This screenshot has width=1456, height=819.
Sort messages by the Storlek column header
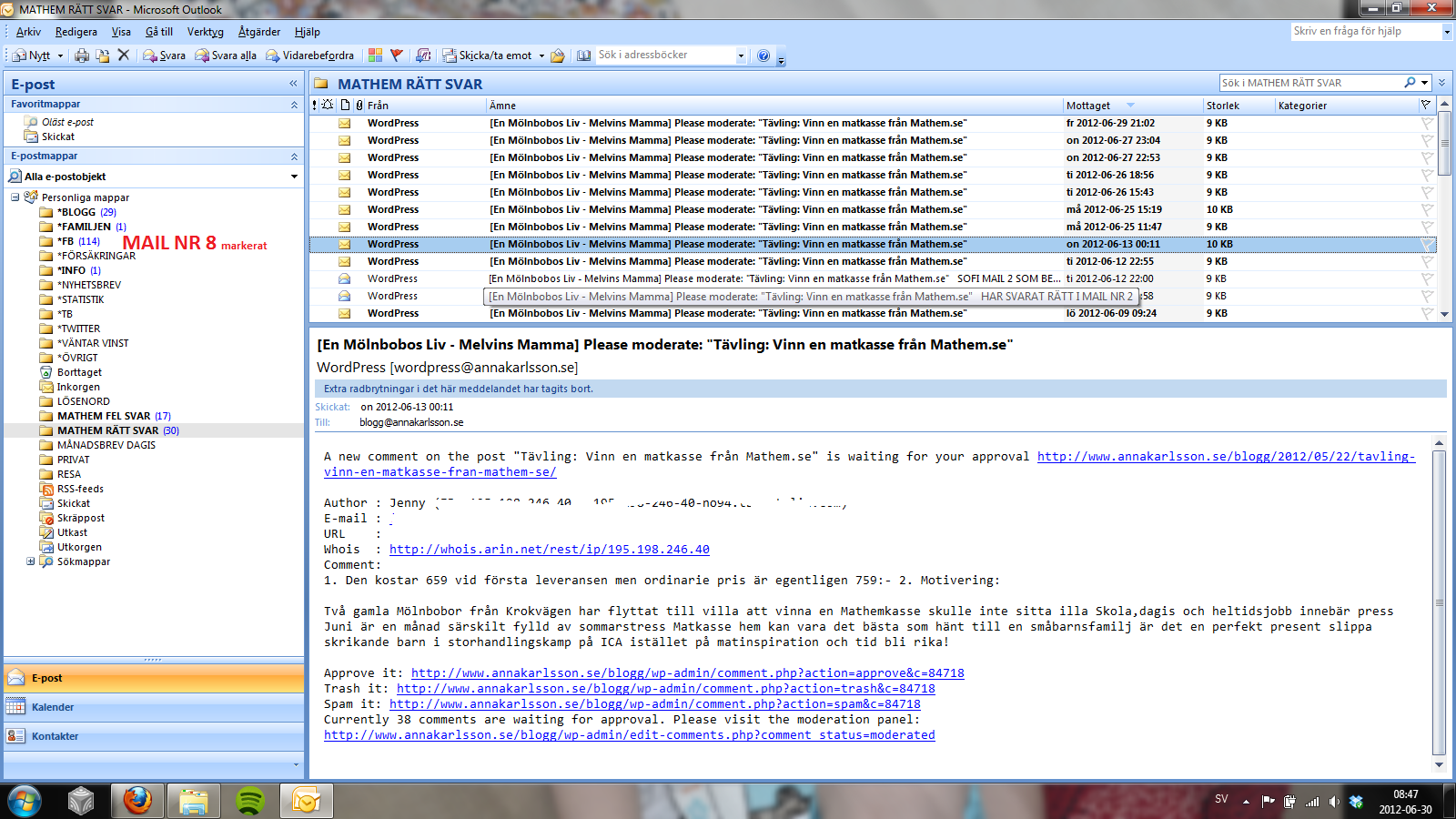tap(1239, 106)
